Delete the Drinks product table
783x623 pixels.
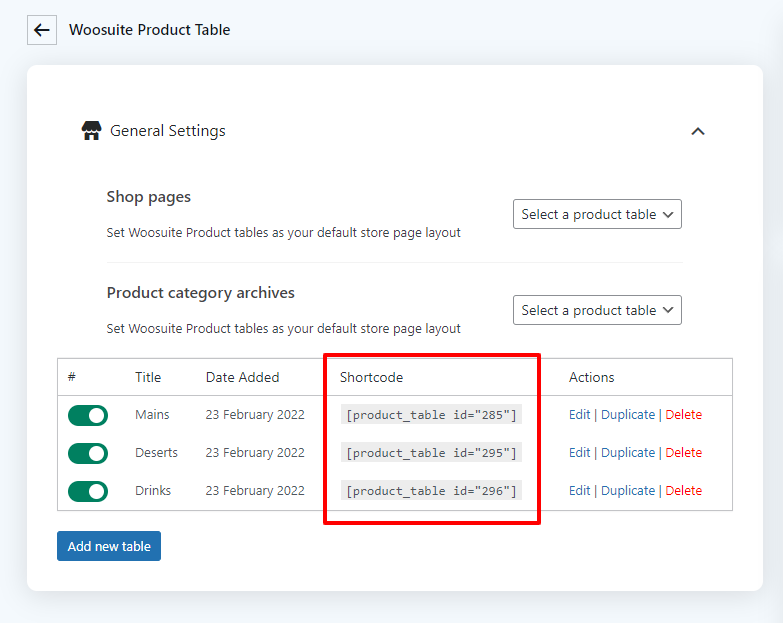[x=684, y=491]
